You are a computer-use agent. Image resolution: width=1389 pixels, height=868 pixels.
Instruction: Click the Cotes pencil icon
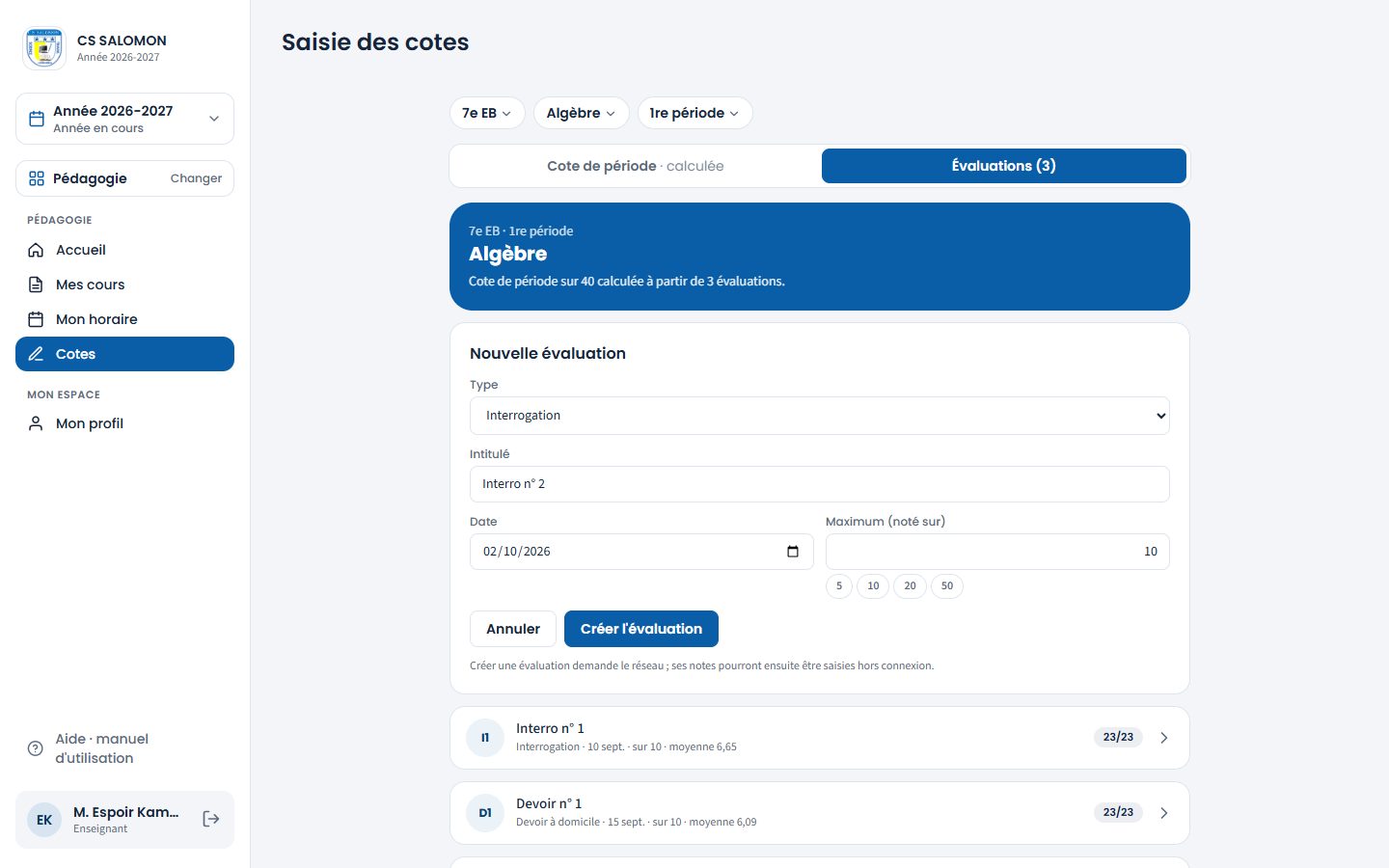36,354
